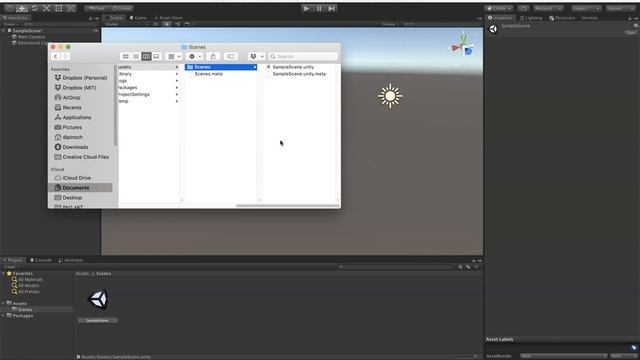Select the Transform tool in Unity toolbar
This screenshot has width=640, height=360.
(71, 8)
